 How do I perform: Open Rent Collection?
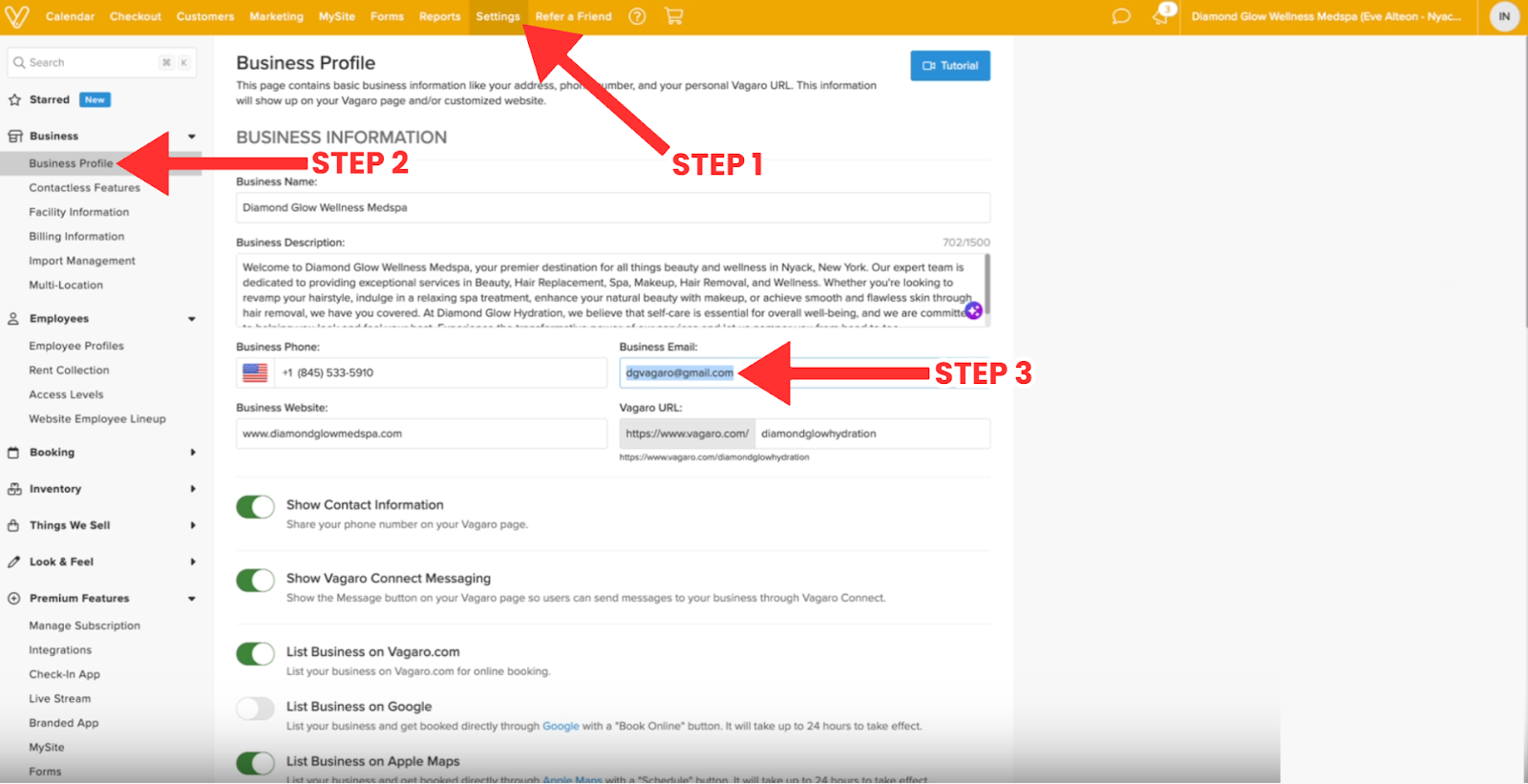point(69,370)
